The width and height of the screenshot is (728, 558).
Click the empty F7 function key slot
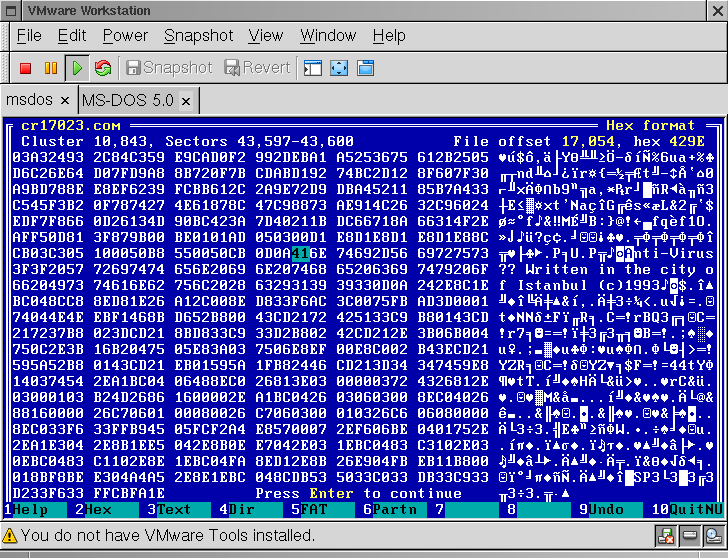click(468, 510)
